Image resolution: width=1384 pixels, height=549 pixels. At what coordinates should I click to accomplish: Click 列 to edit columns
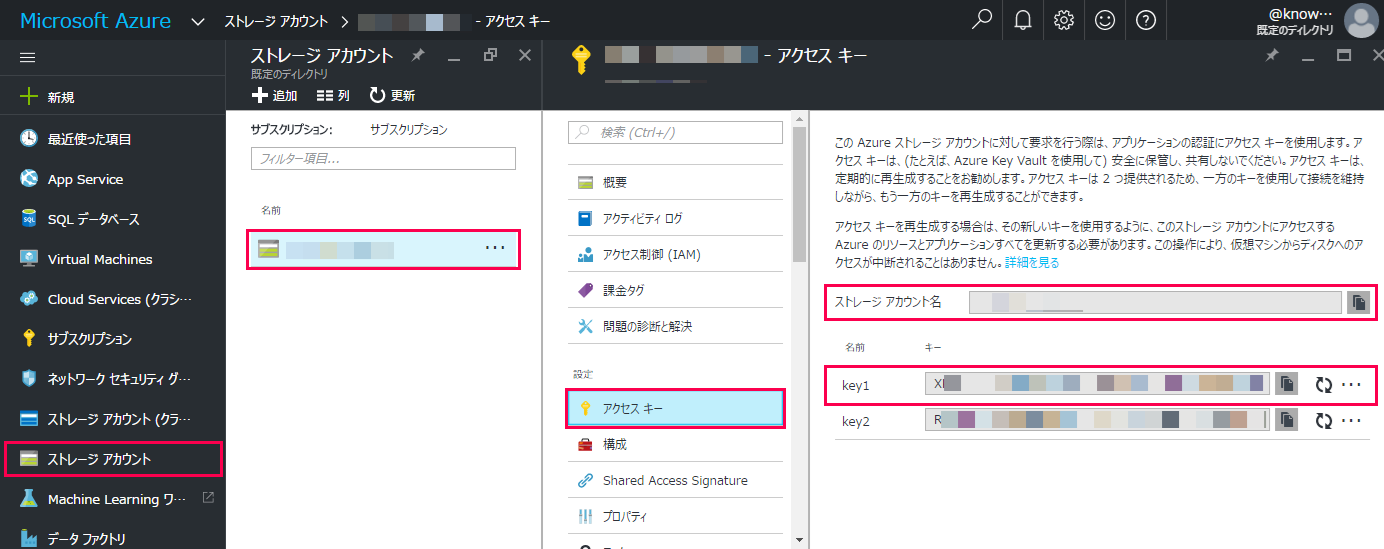coord(333,96)
